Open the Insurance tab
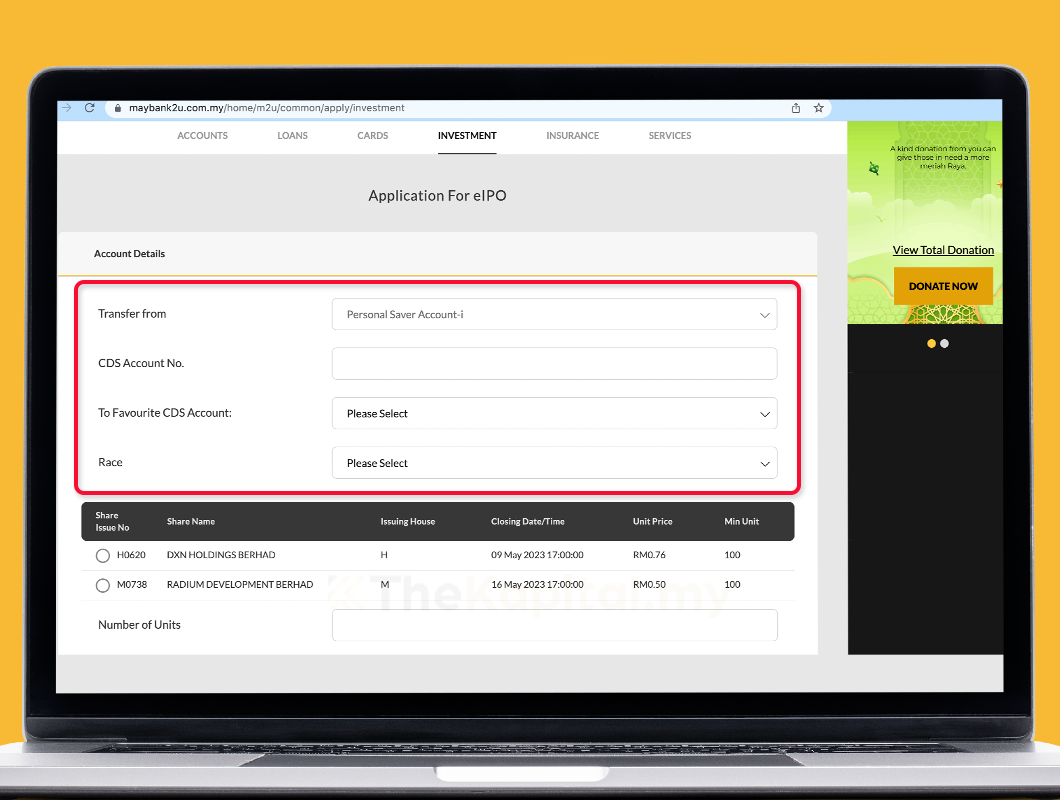The height and width of the screenshot is (800, 1060). click(572, 136)
